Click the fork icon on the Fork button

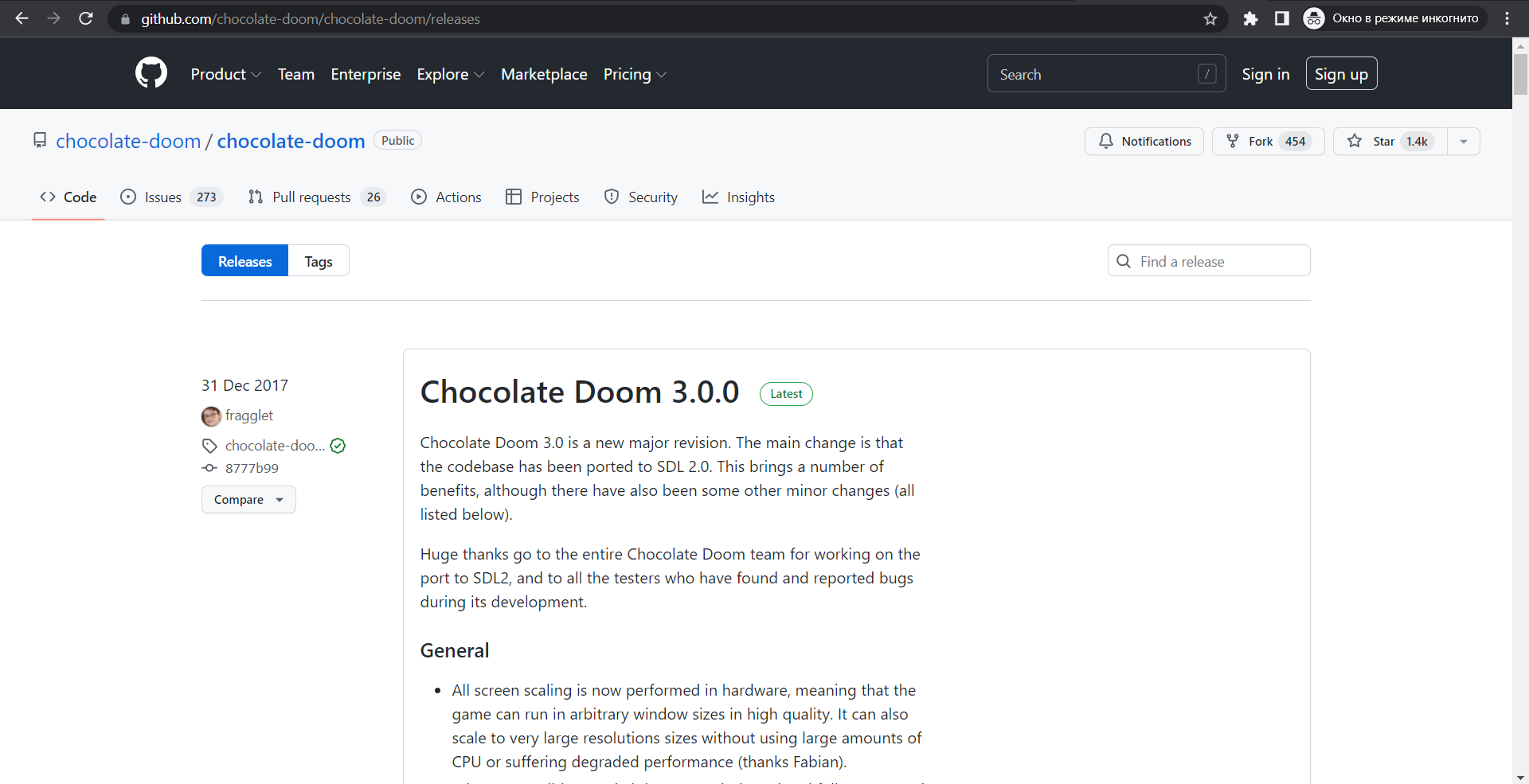[x=1233, y=141]
